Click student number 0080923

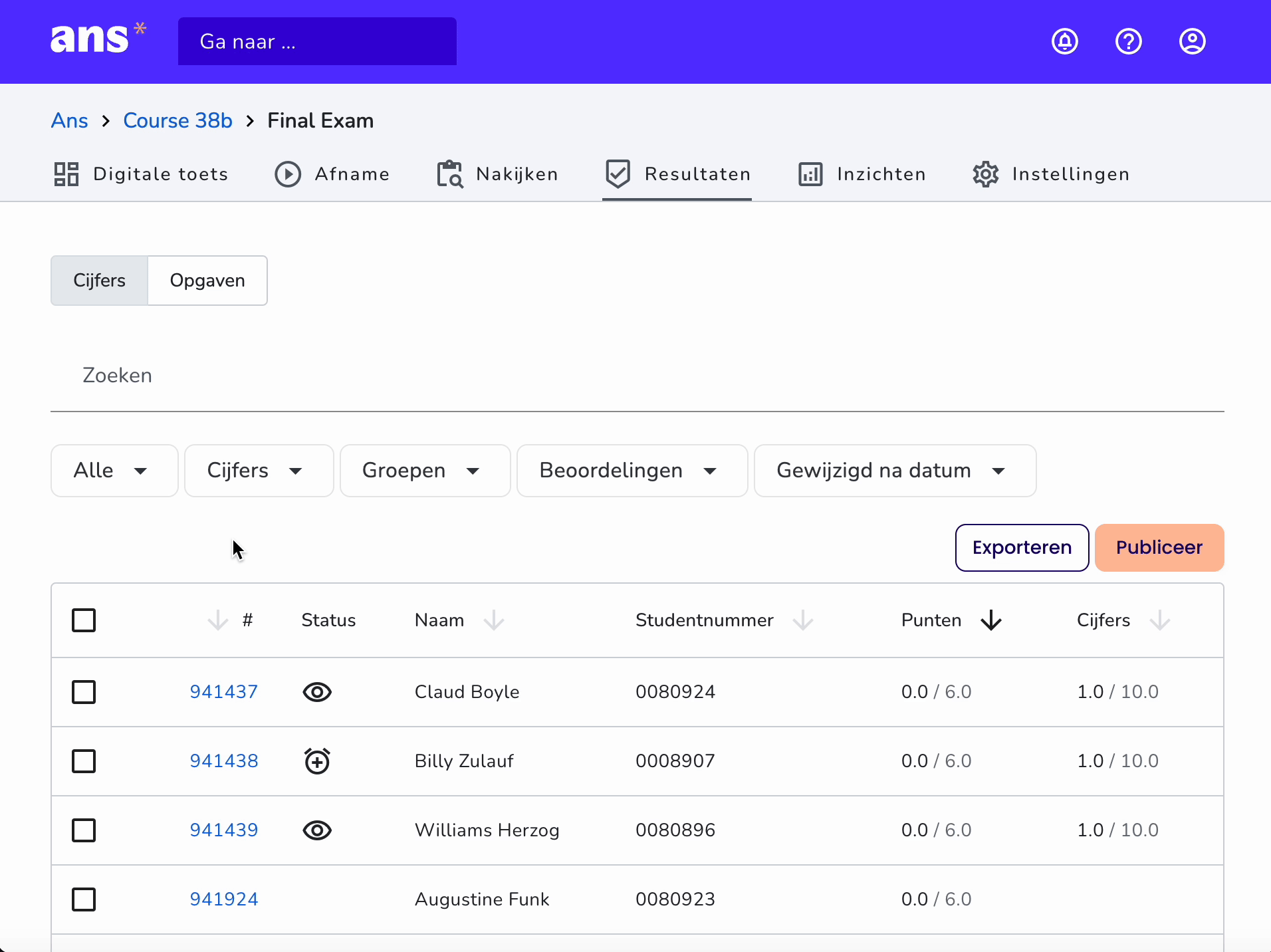click(675, 899)
